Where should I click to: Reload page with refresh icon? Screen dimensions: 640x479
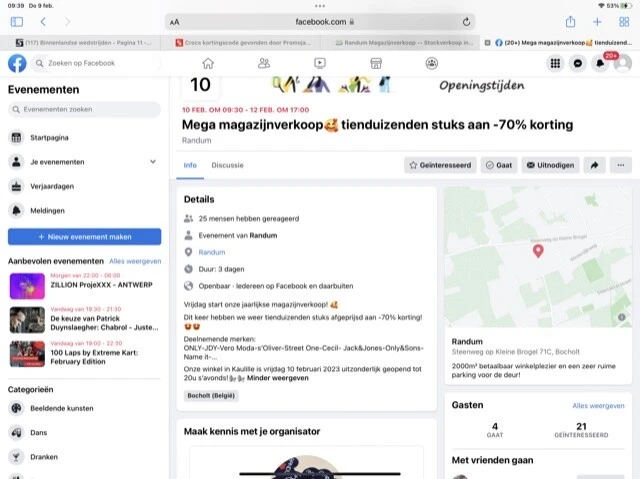[x=466, y=22]
